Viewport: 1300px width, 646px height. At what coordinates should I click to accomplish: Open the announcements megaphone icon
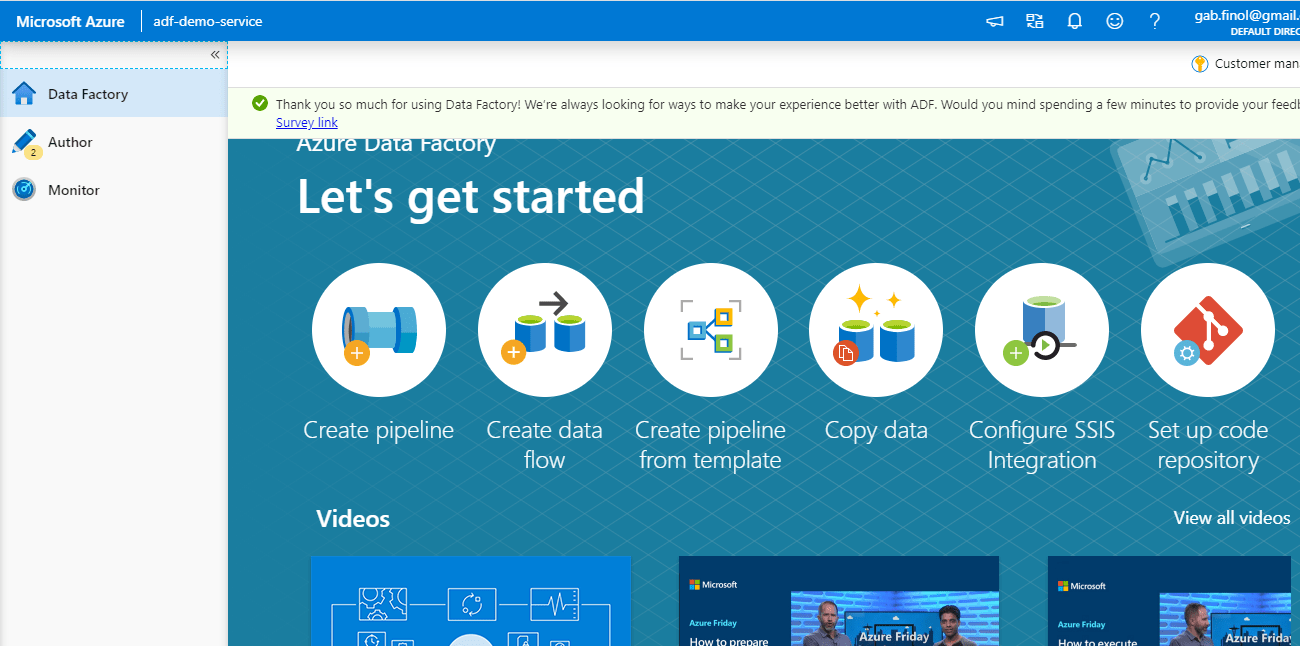995,21
